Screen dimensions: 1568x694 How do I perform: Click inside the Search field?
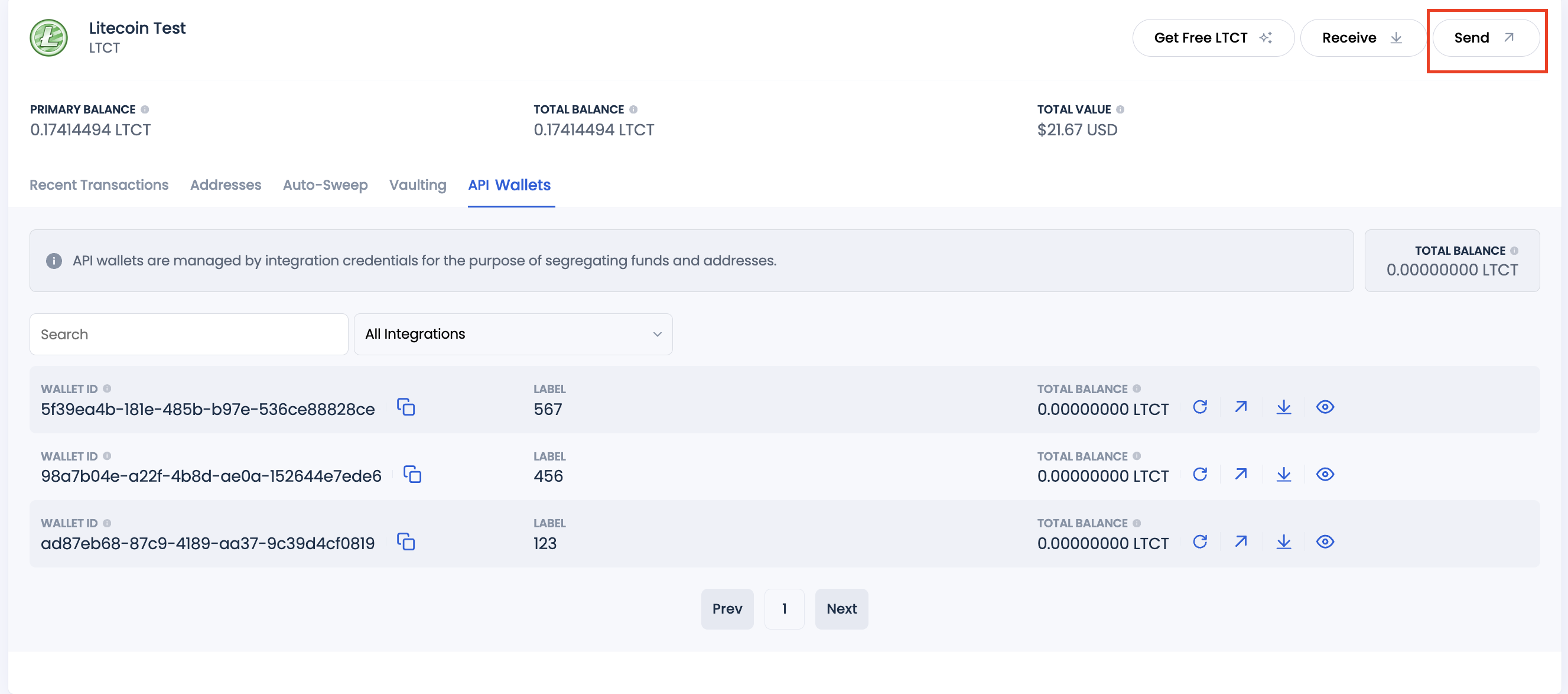pyautogui.click(x=188, y=334)
